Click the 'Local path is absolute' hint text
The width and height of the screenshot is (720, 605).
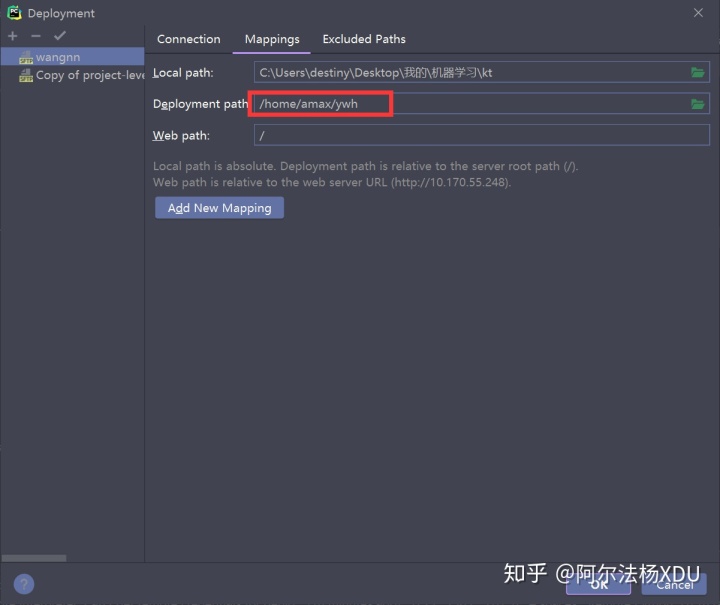366,166
